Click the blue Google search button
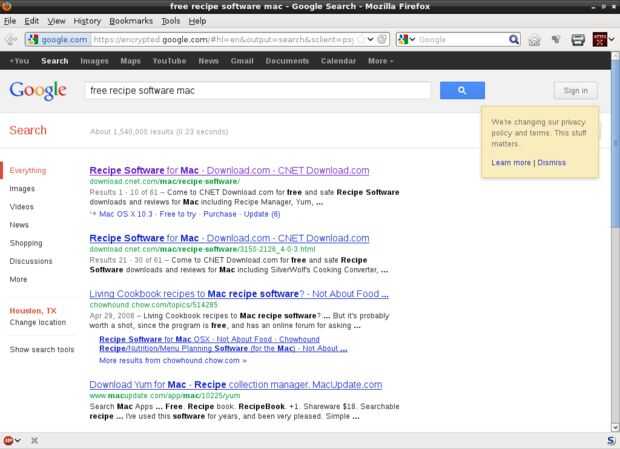This screenshot has height=449, width=620. click(x=462, y=91)
